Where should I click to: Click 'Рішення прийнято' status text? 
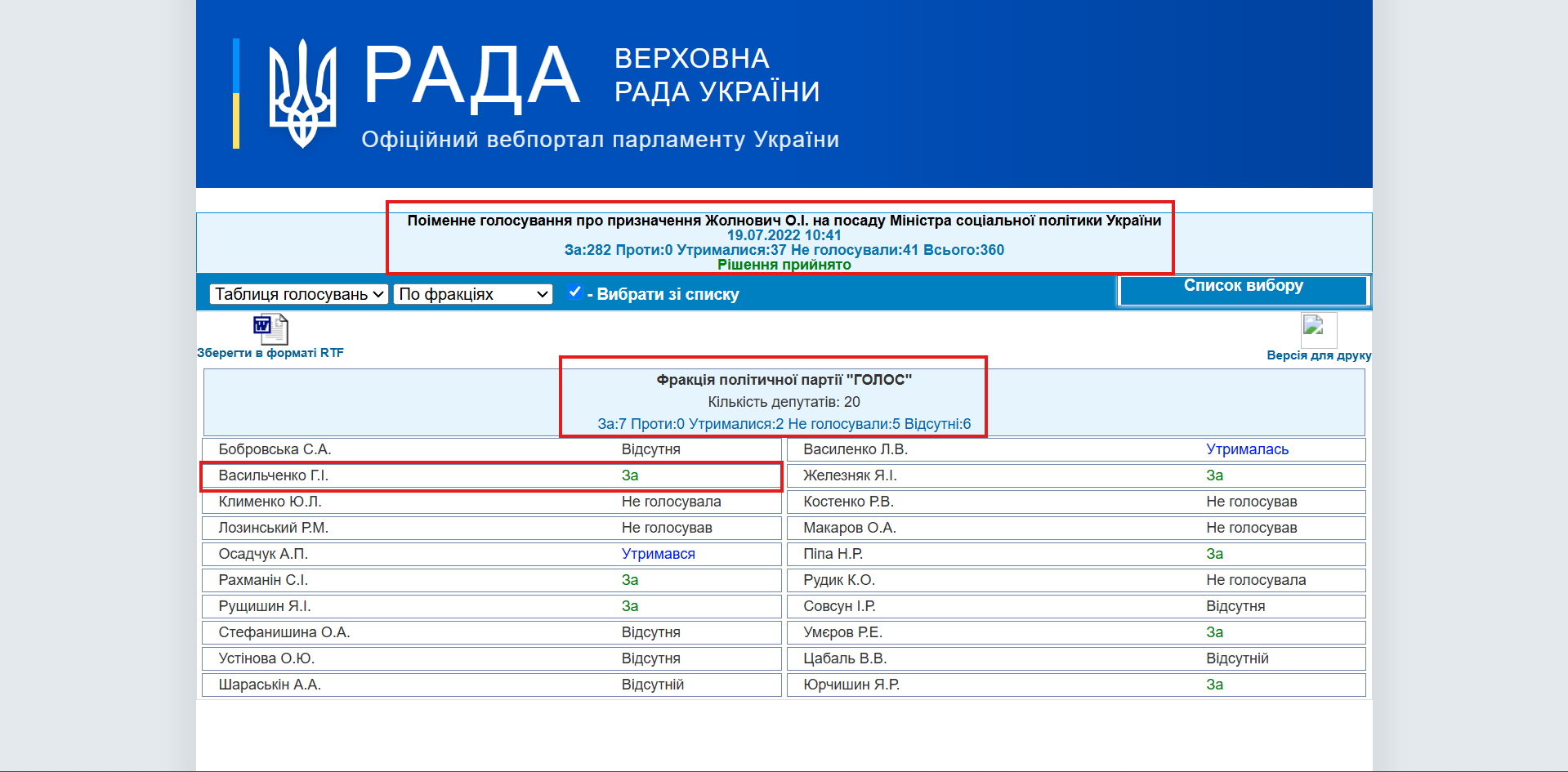pyautogui.click(x=784, y=265)
